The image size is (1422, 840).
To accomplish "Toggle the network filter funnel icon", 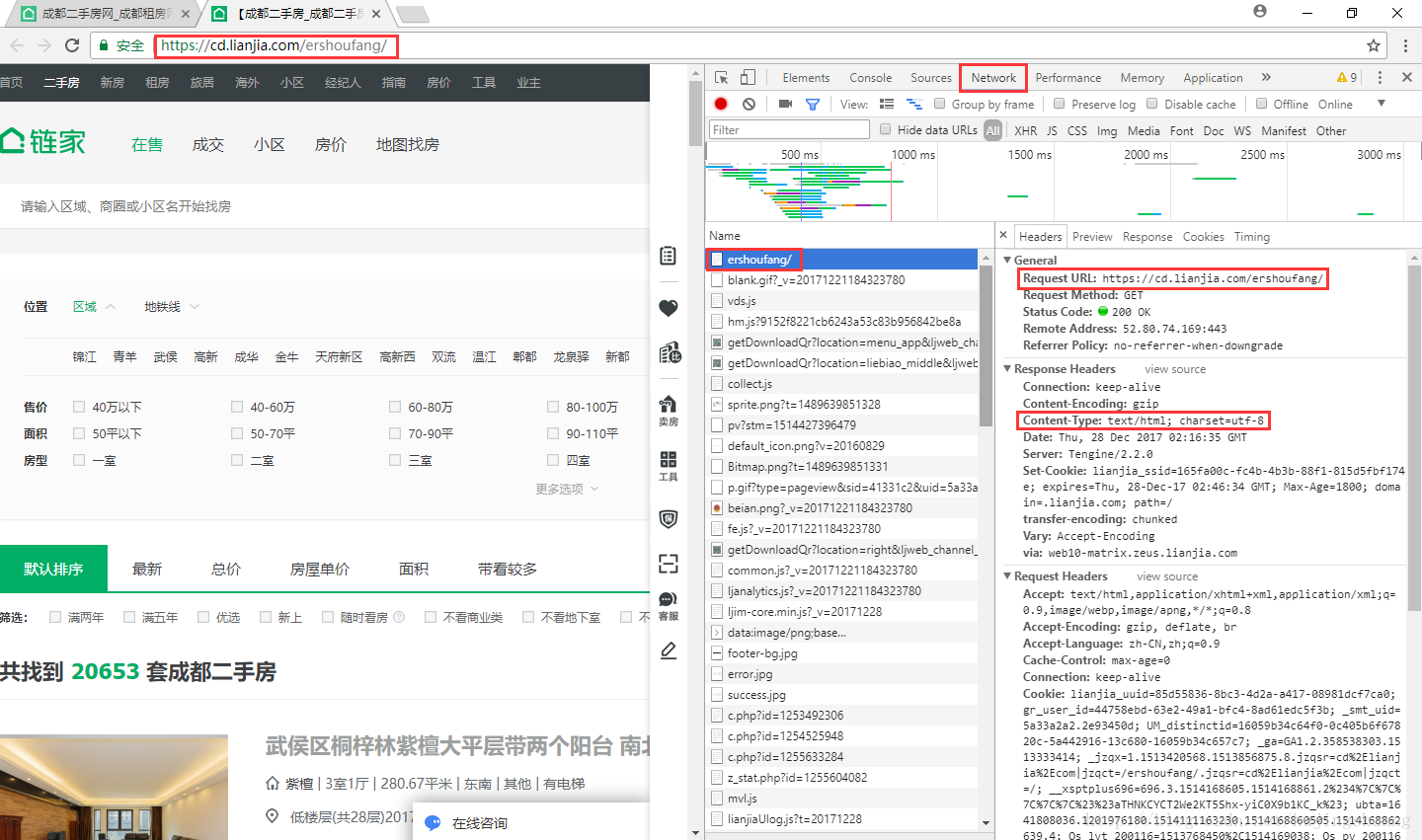I will (x=813, y=104).
